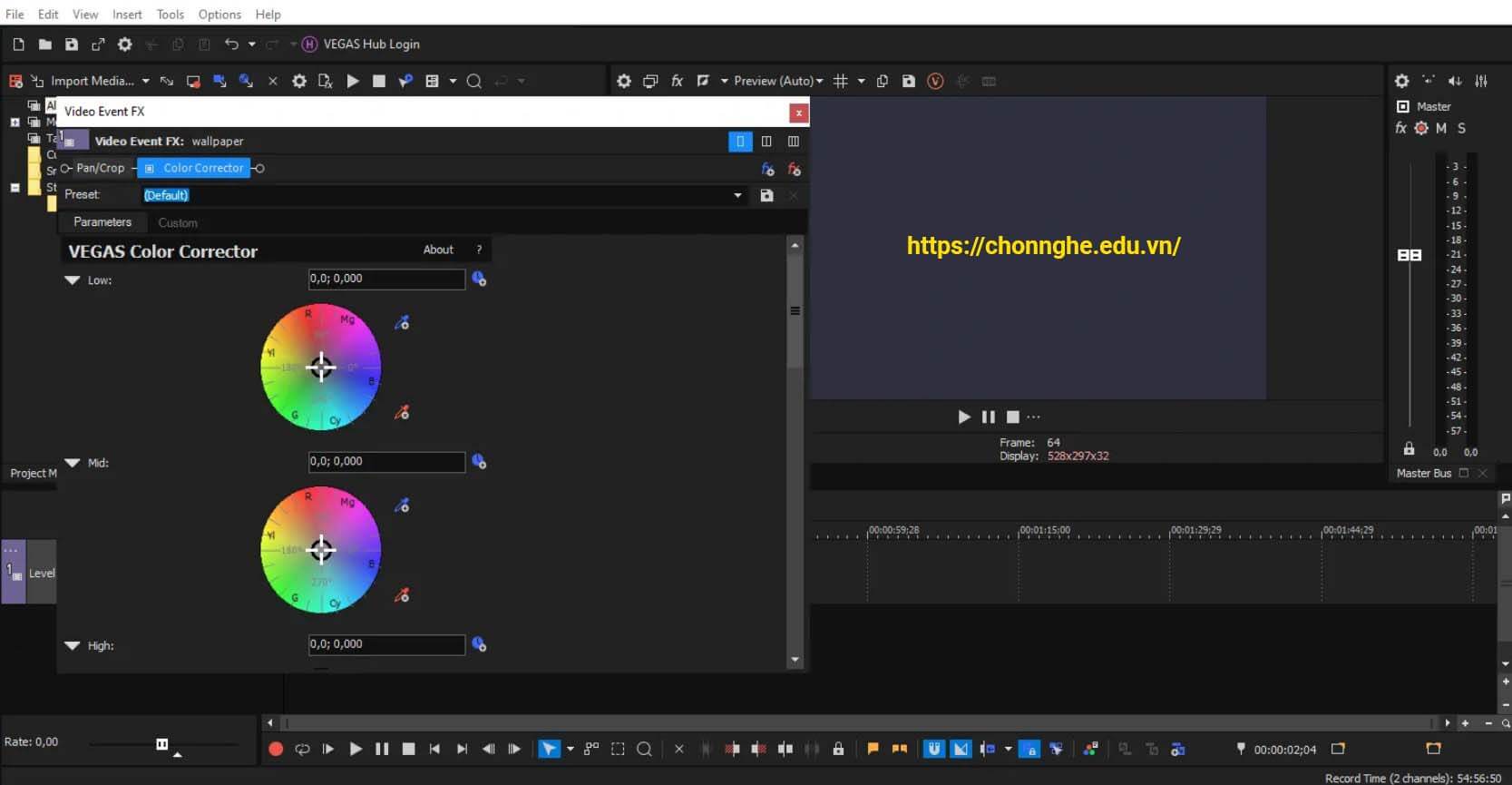The width and height of the screenshot is (1512, 785).
Task: Save preview snapshot to file
Action: coord(909,81)
